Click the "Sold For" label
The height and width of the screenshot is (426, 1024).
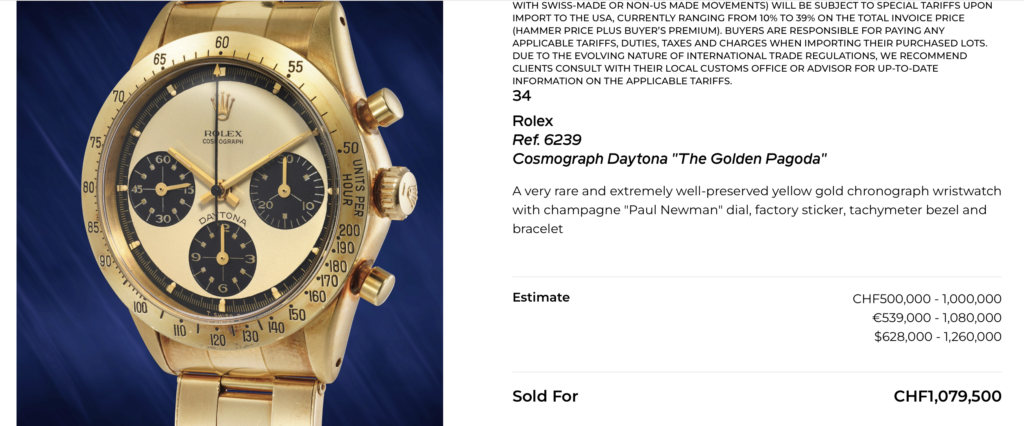point(545,396)
